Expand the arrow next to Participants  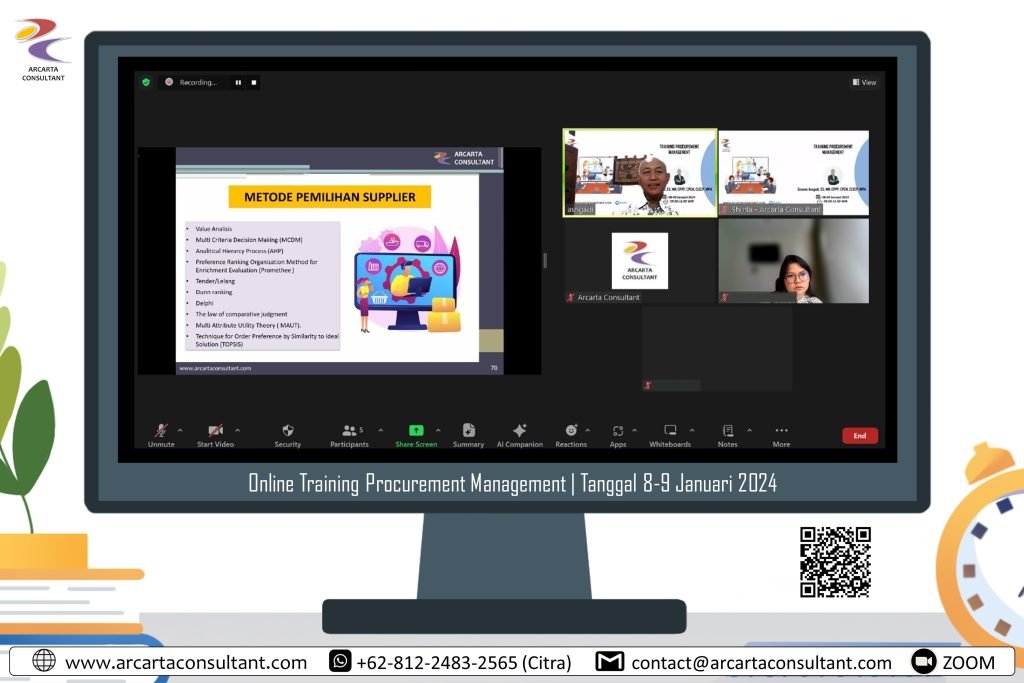(x=380, y=430)
